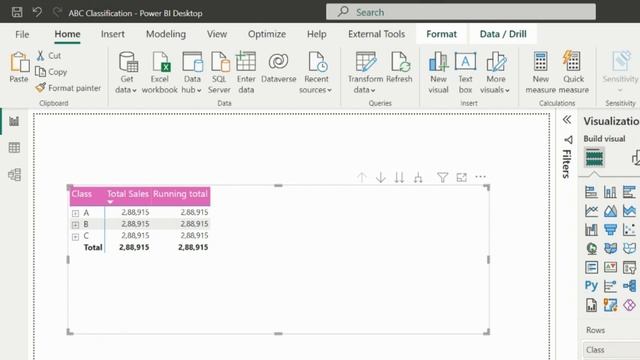Insert the key influencers visual
The image size is (640, 360).
(610, 286)
